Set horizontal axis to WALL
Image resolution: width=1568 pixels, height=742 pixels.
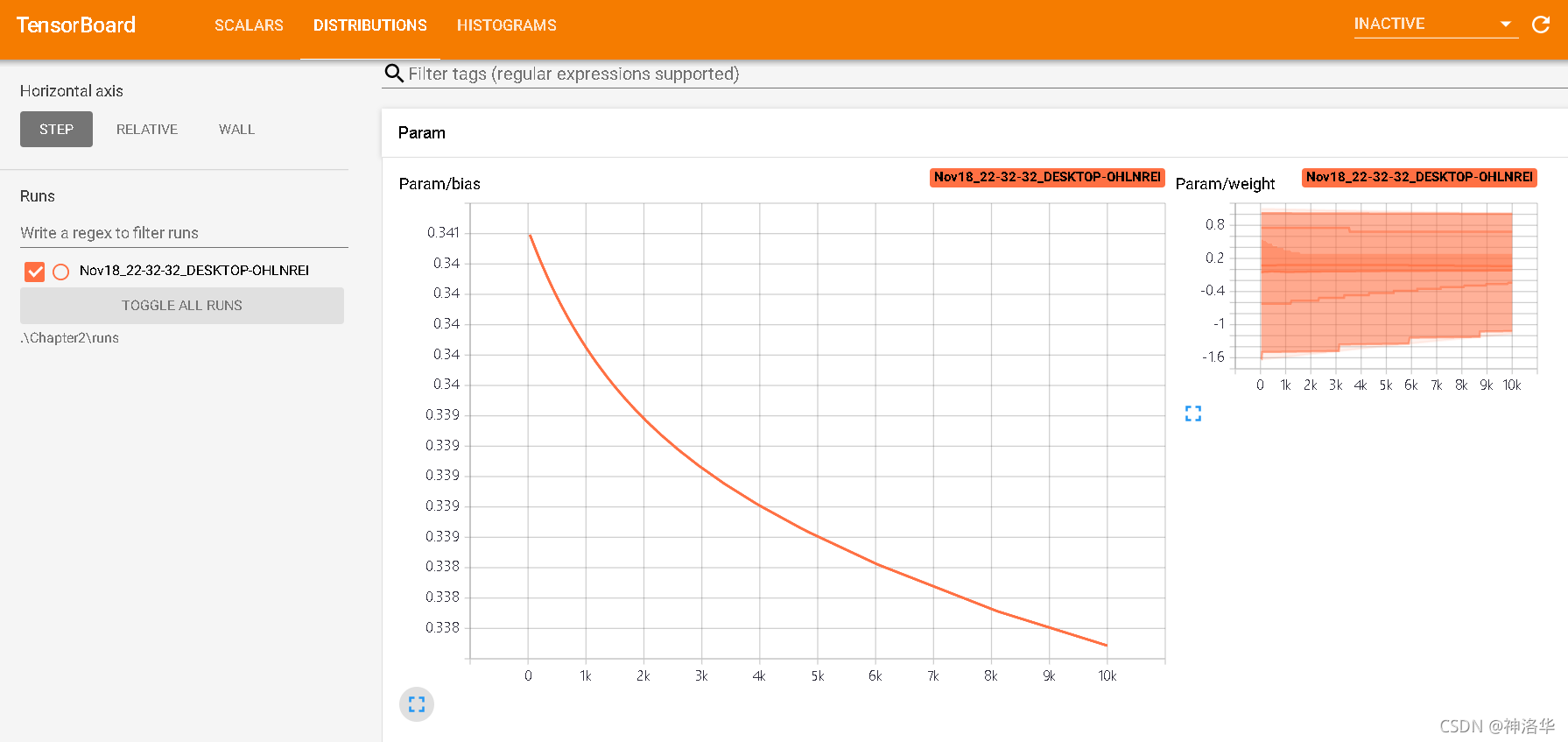(237, 130)
